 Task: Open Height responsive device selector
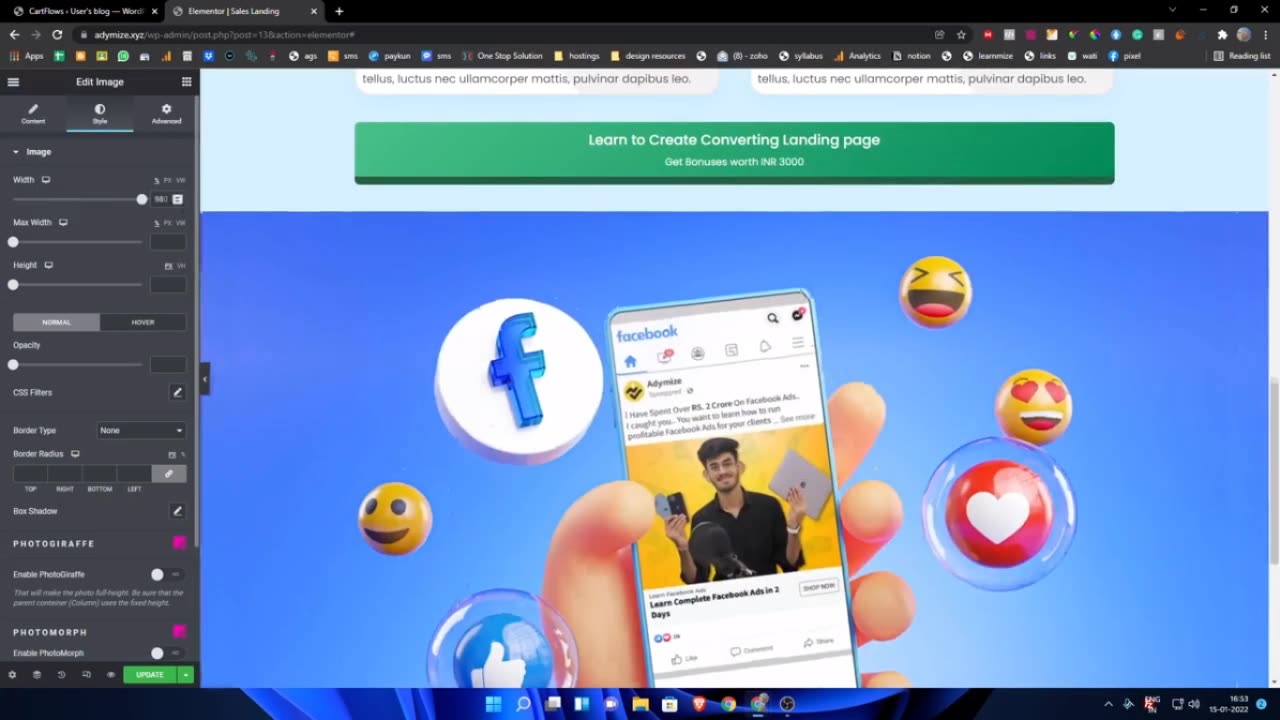tap(48, 265)
